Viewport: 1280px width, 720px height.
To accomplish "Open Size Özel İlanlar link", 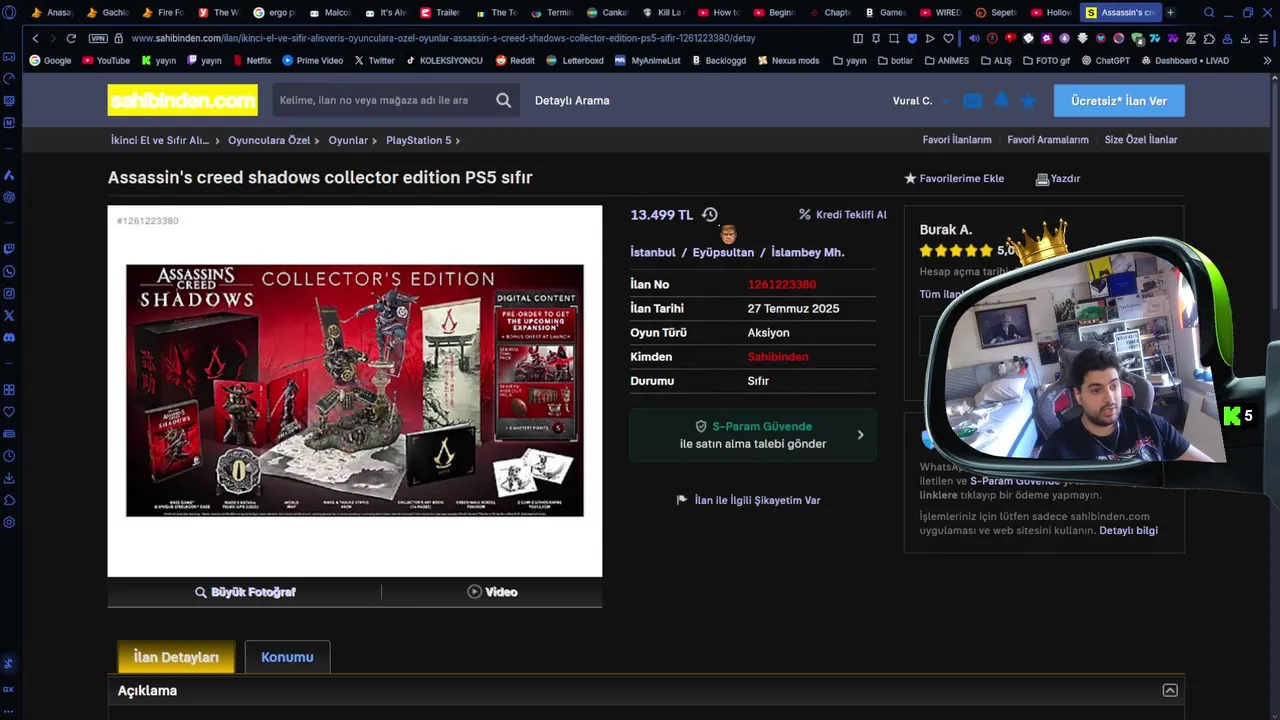I will 1141,140.
